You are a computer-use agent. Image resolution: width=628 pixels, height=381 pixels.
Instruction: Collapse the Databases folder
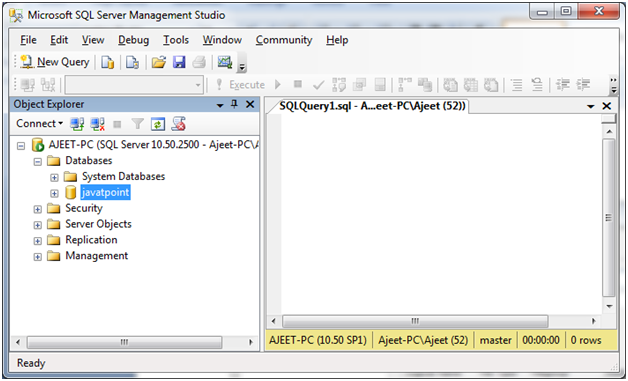pos(38,161)
